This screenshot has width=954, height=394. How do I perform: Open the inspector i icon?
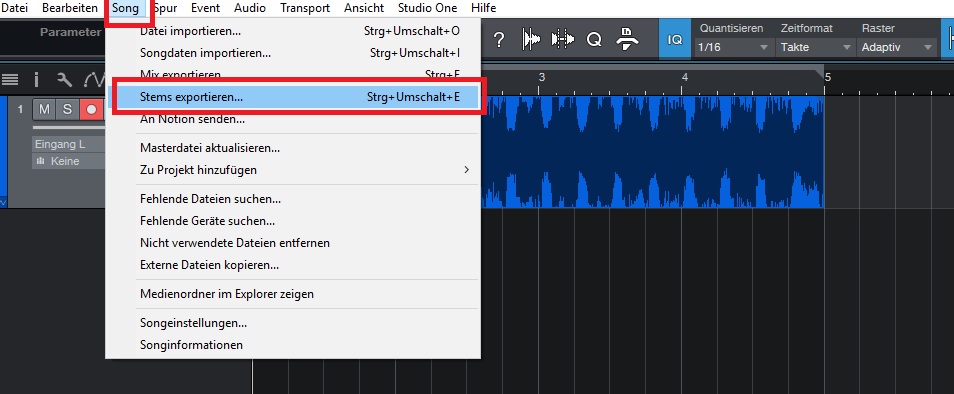(37, 79)
